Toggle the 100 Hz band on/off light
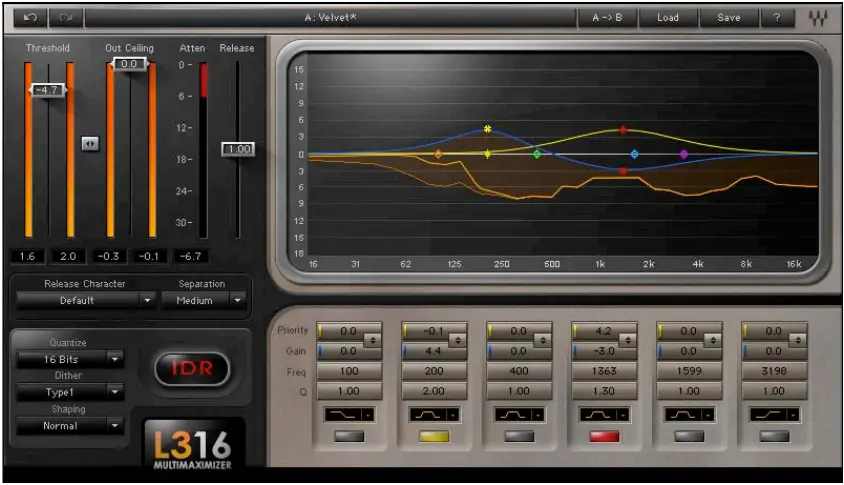This screenshot has width=844, height=485. pos(349,436)
